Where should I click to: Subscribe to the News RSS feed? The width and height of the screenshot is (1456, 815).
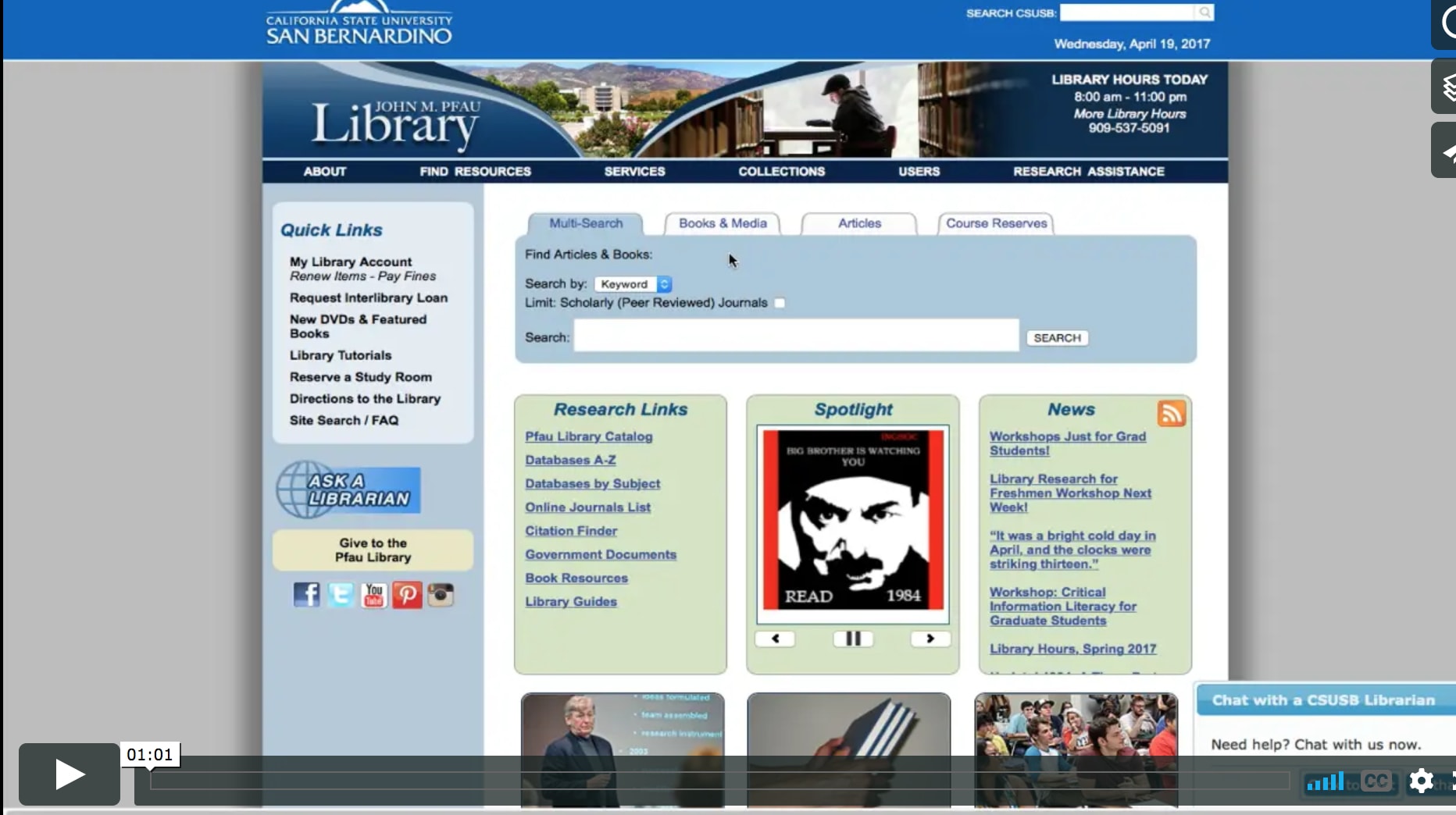coord(1172,414)
